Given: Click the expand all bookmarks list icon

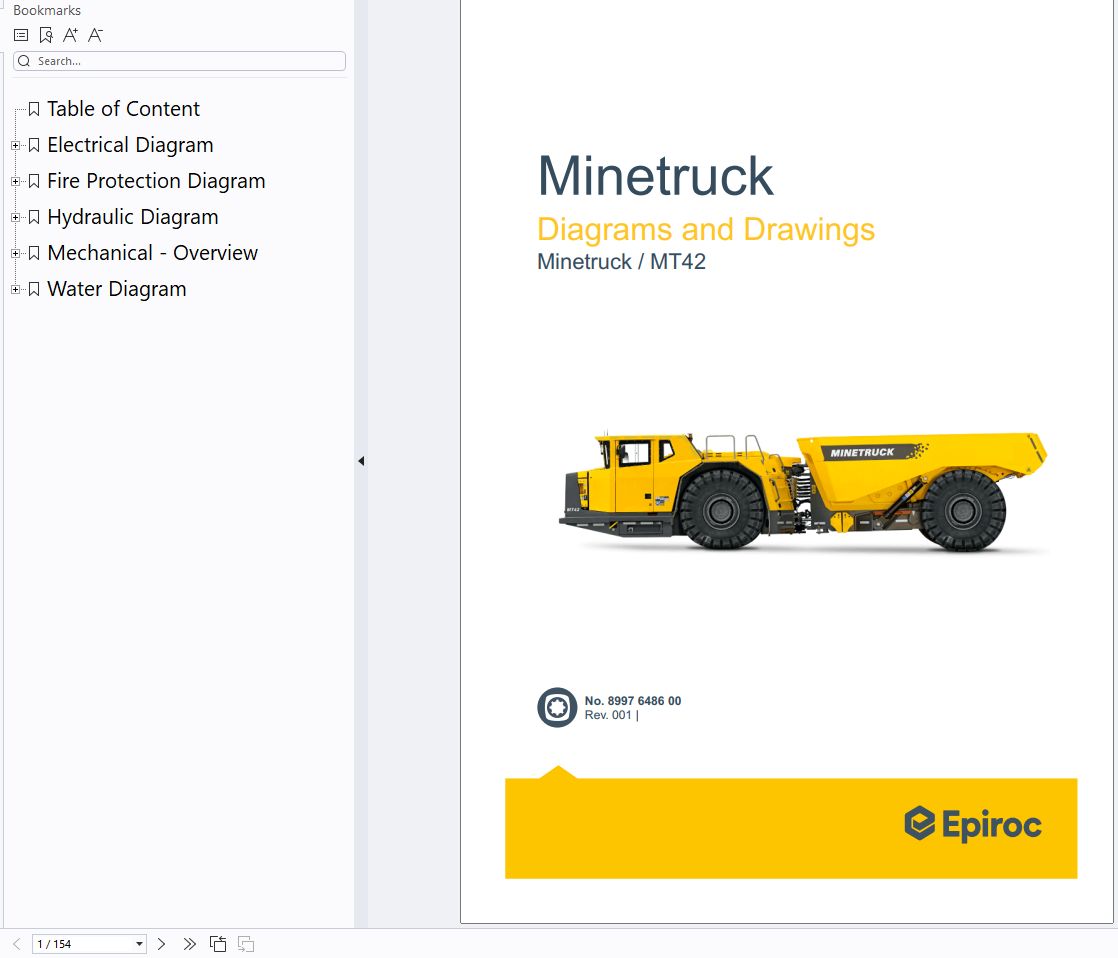Looking at the screenshot, I should tap(21, 35).
